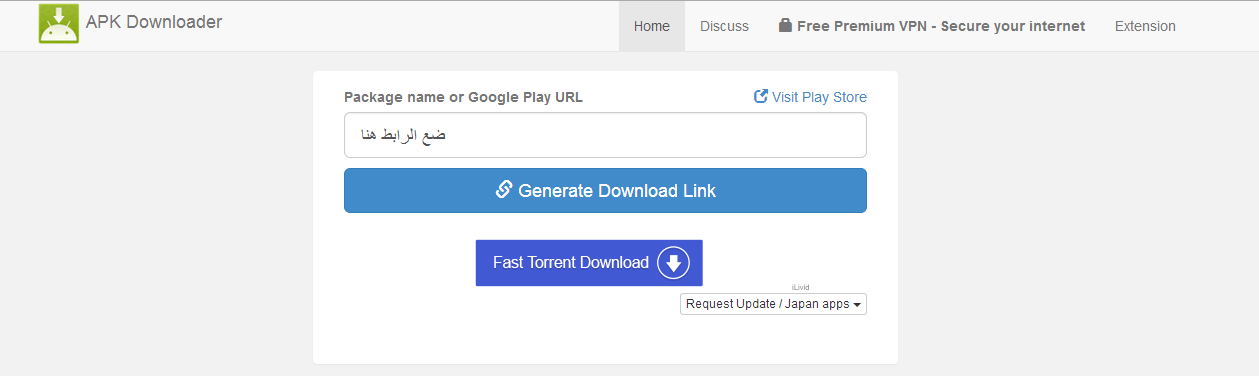
Task: Click the lock icon beside Free Premium VPN
Action: pos(786,26)
